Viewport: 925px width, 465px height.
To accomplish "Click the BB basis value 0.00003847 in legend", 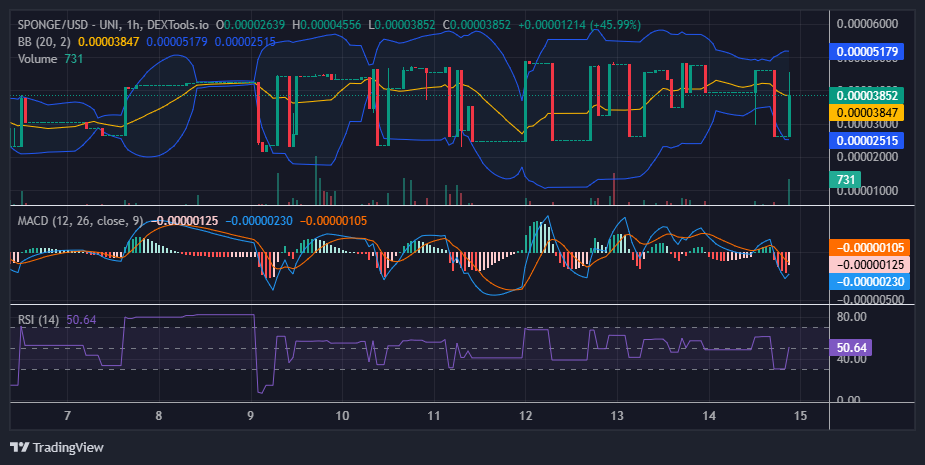I will [109, 42].
